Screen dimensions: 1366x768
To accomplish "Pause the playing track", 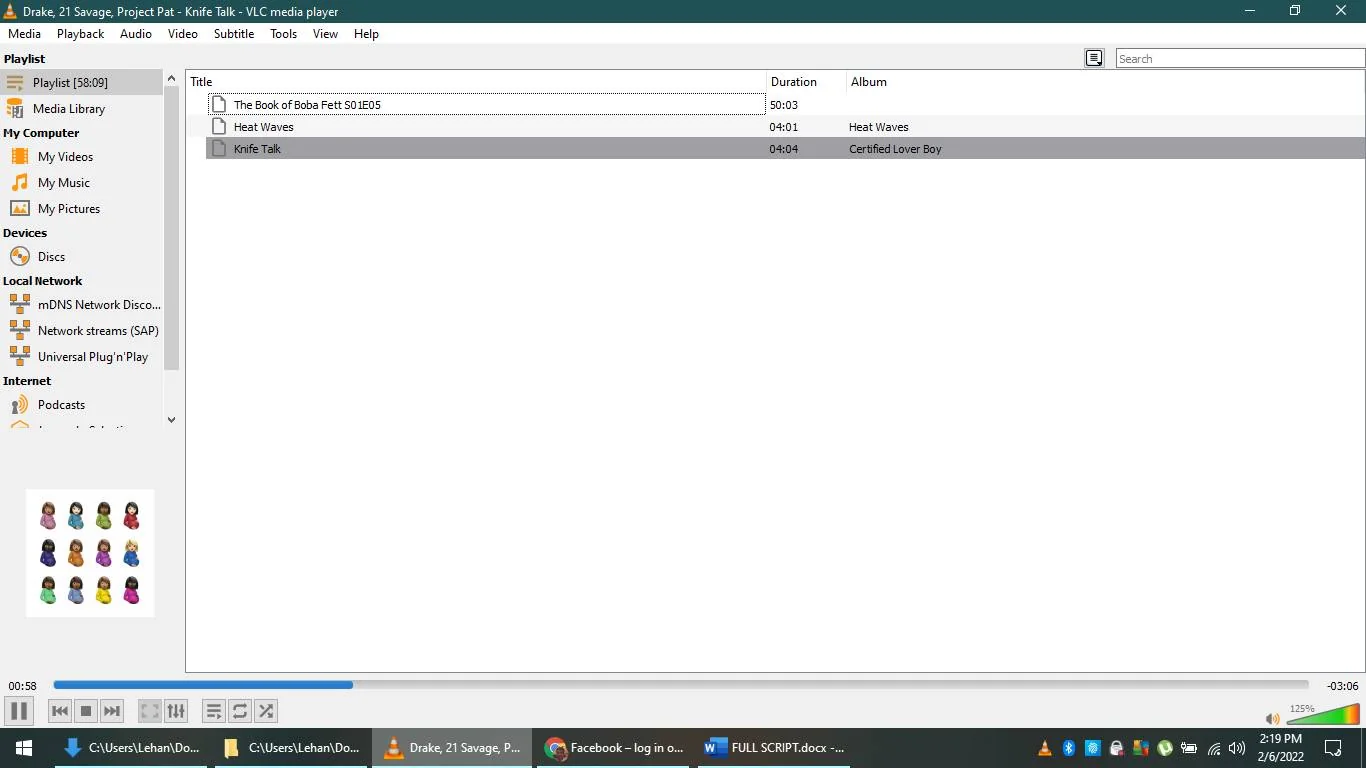I will [18, 711].
